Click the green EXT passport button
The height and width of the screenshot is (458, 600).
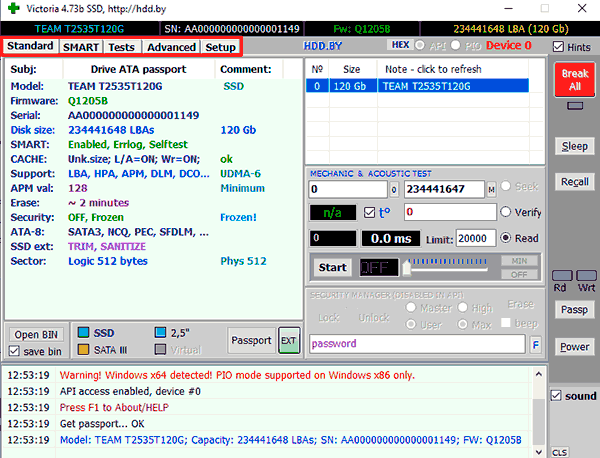[289, 340]
